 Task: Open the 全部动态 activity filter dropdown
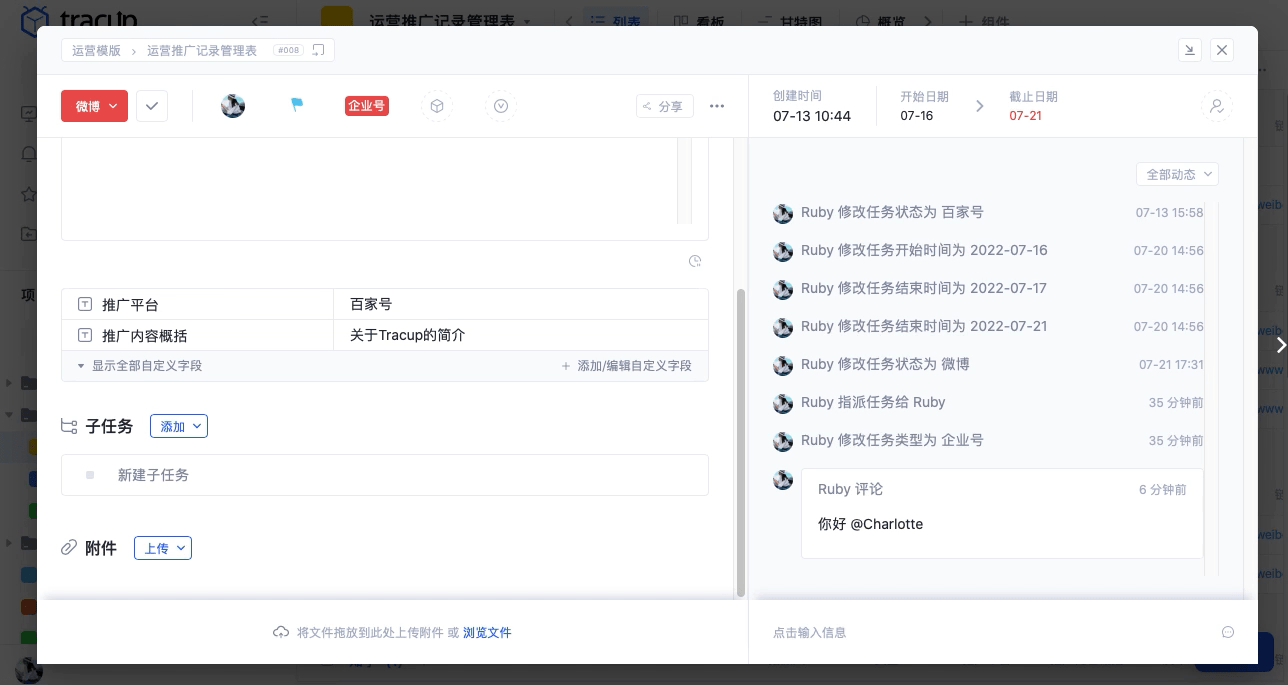point(1177,174)
